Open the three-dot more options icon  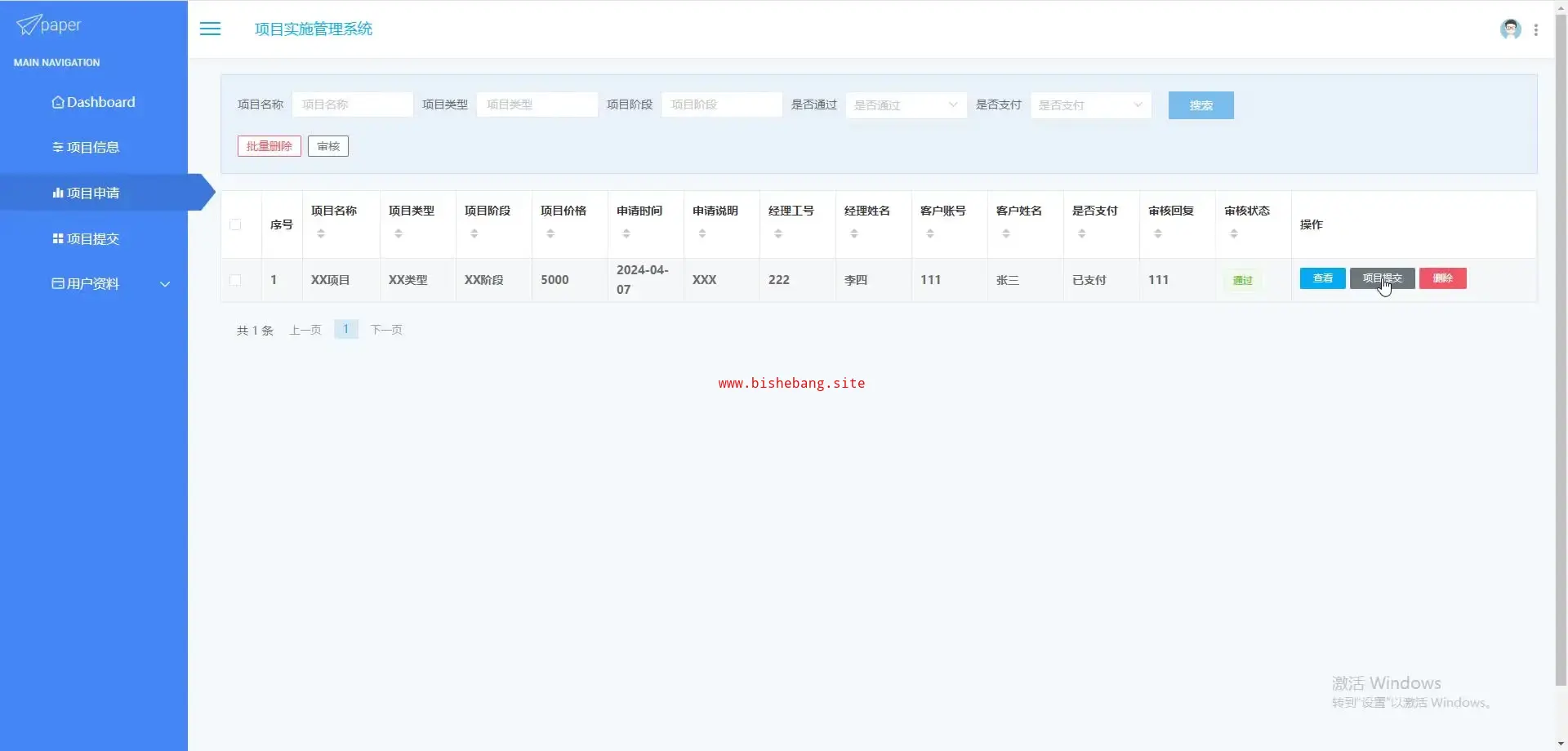click(x=1536, y=30)
